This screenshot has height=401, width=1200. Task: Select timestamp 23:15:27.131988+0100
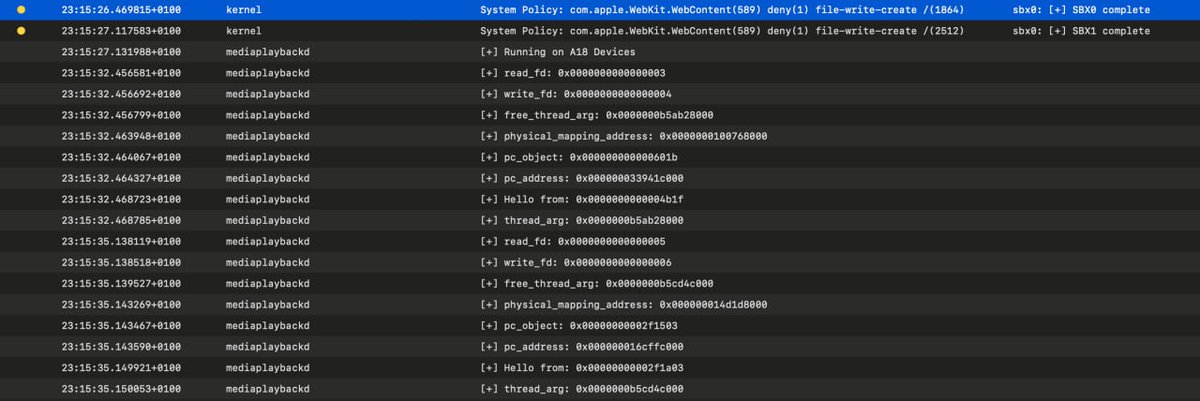pos(121,52)
